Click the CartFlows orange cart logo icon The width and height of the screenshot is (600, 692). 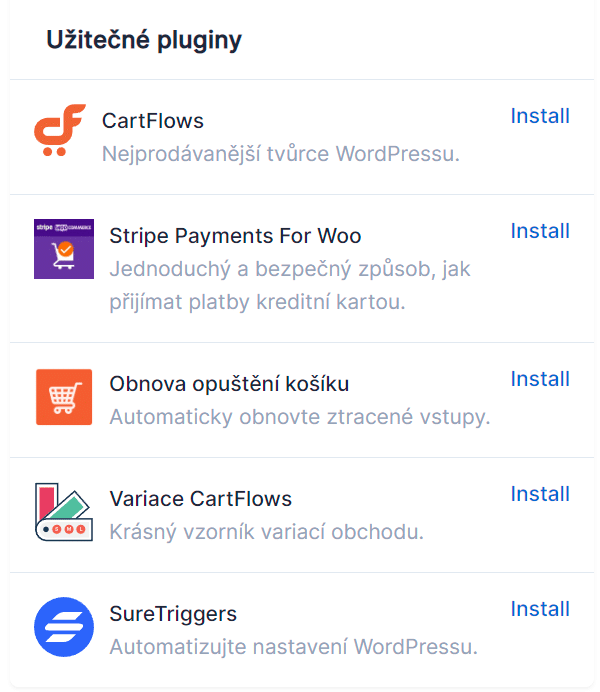(x=60, y=130)
